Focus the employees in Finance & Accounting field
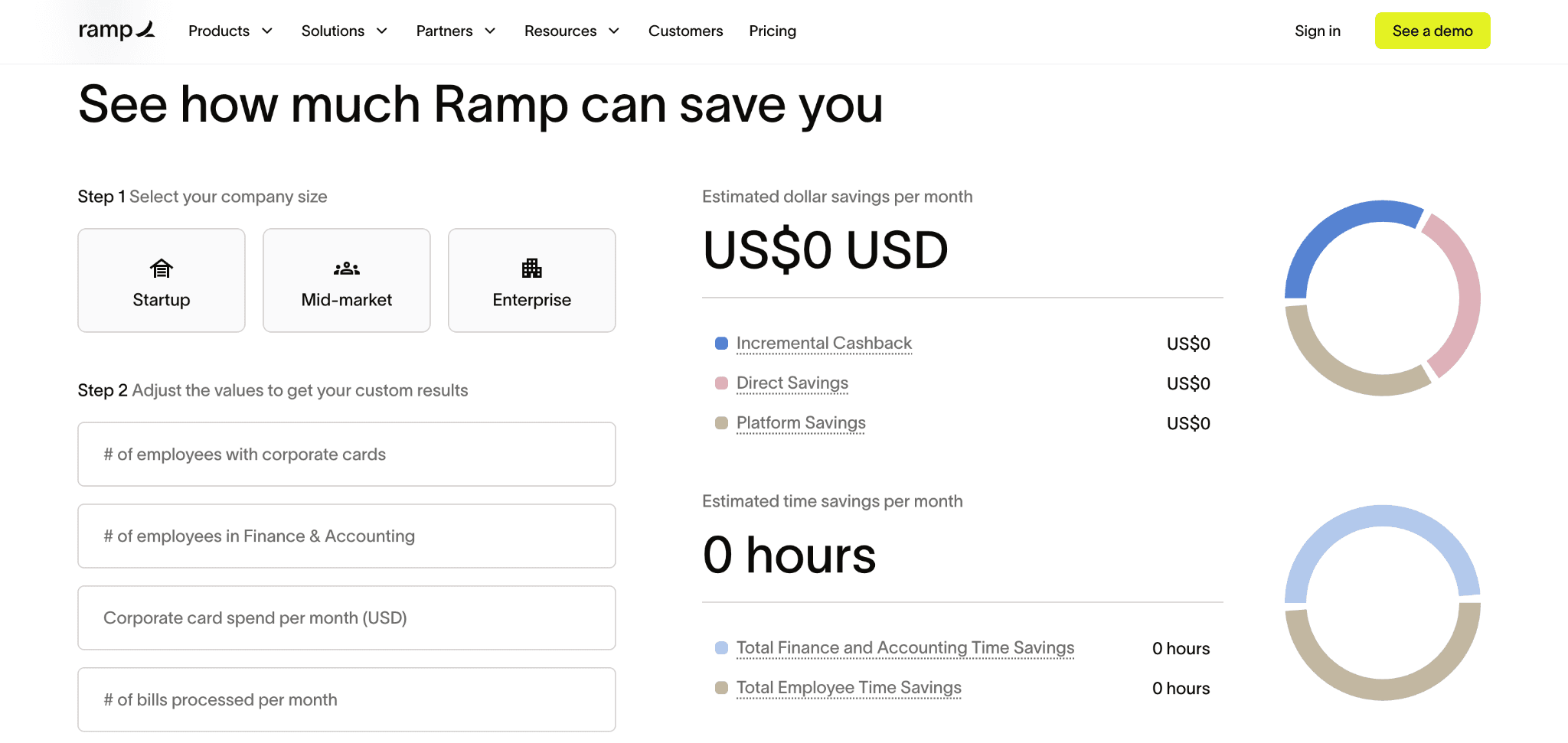The width and height of the screenshot is (1568, 743). pyautogui.click(x=347, y=536)
